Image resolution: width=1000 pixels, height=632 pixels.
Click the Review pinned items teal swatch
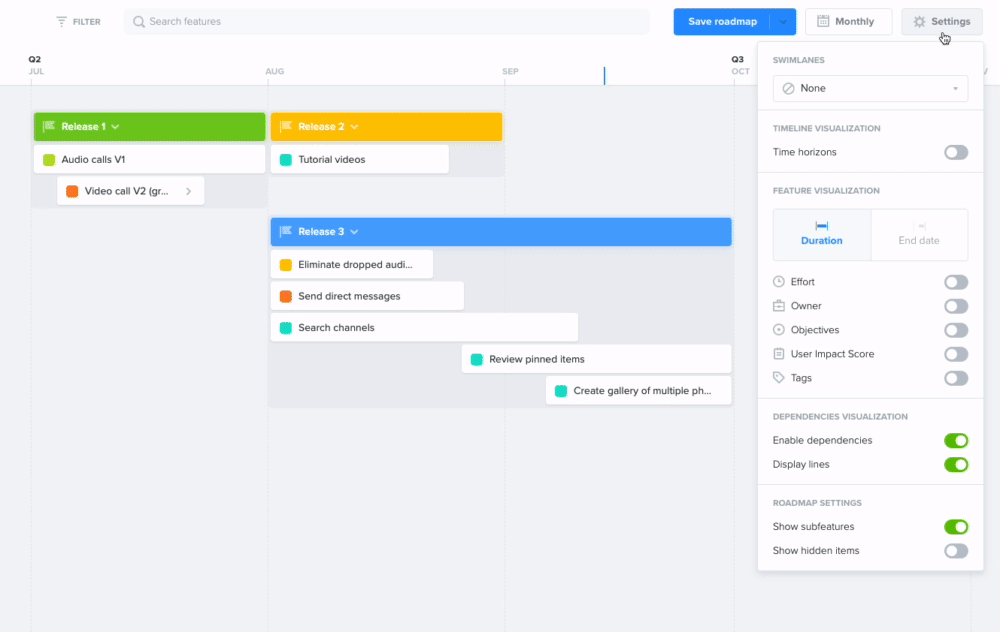coord(476,359)
